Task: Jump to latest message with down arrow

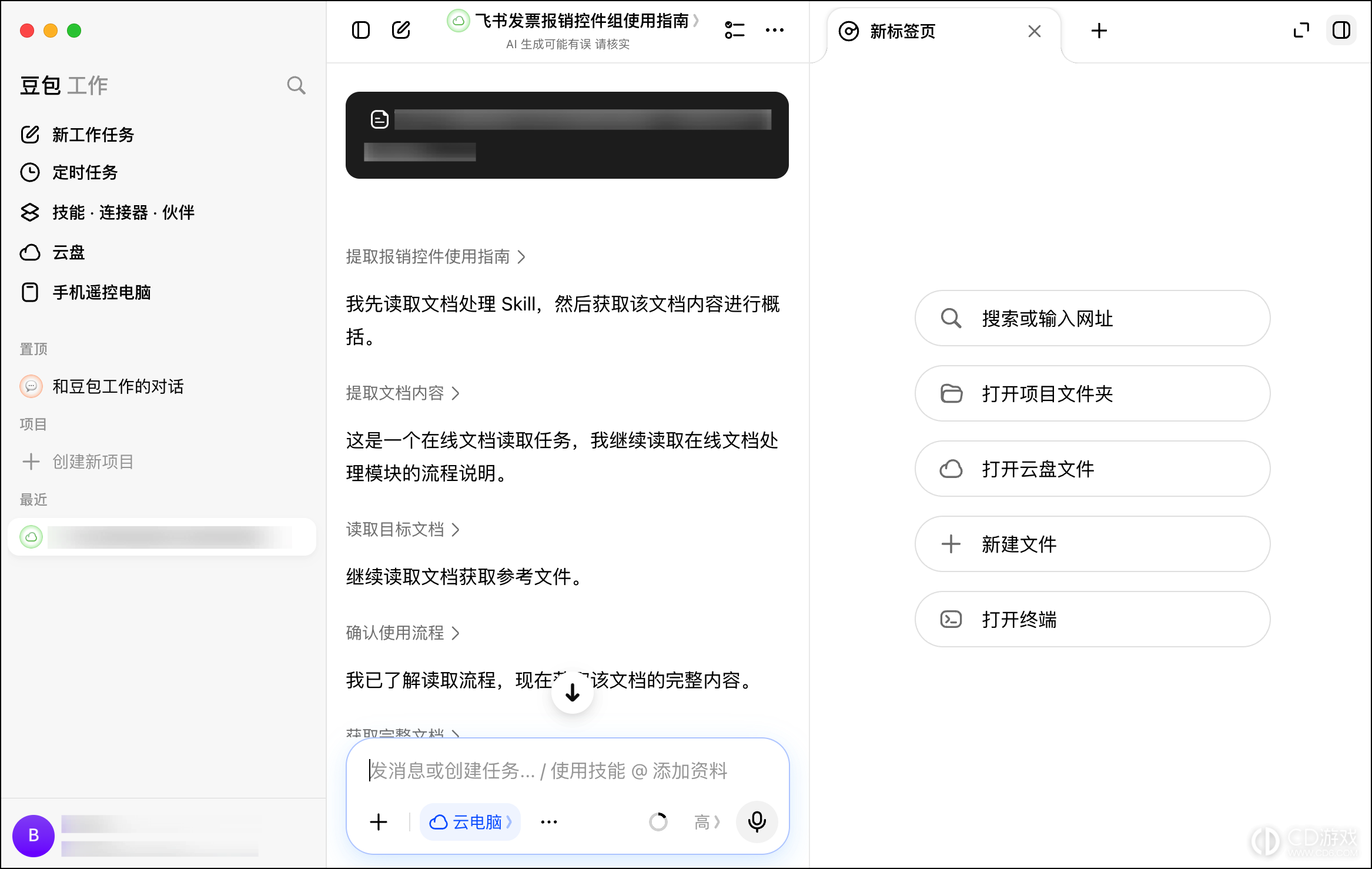Action: [x=572, y=693]
